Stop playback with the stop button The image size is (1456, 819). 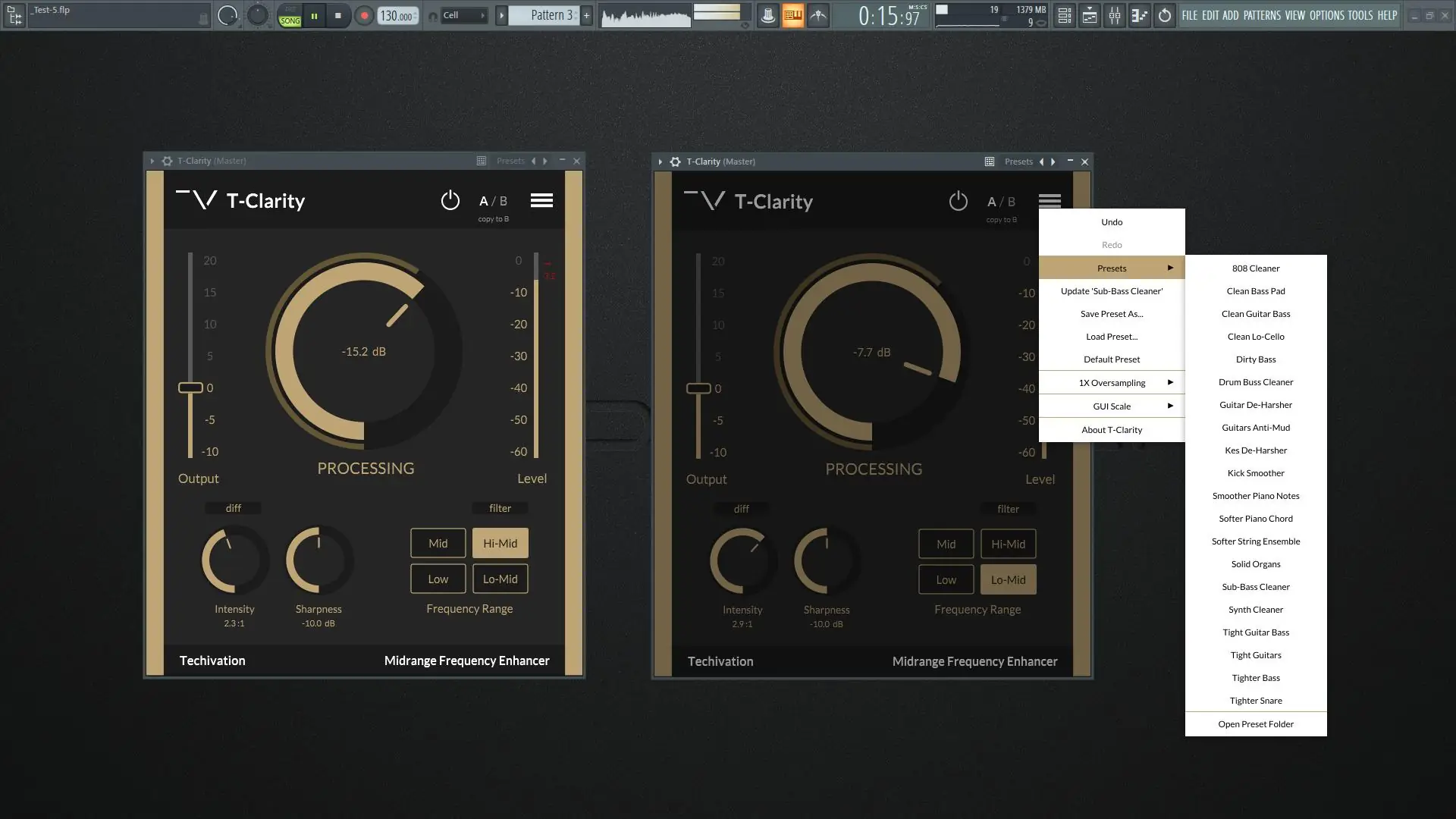pyautogui.click(x=338, y=15)
